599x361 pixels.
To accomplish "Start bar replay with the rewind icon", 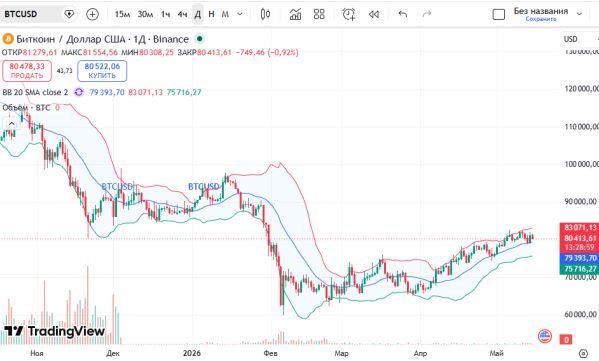I will [374, 14].
